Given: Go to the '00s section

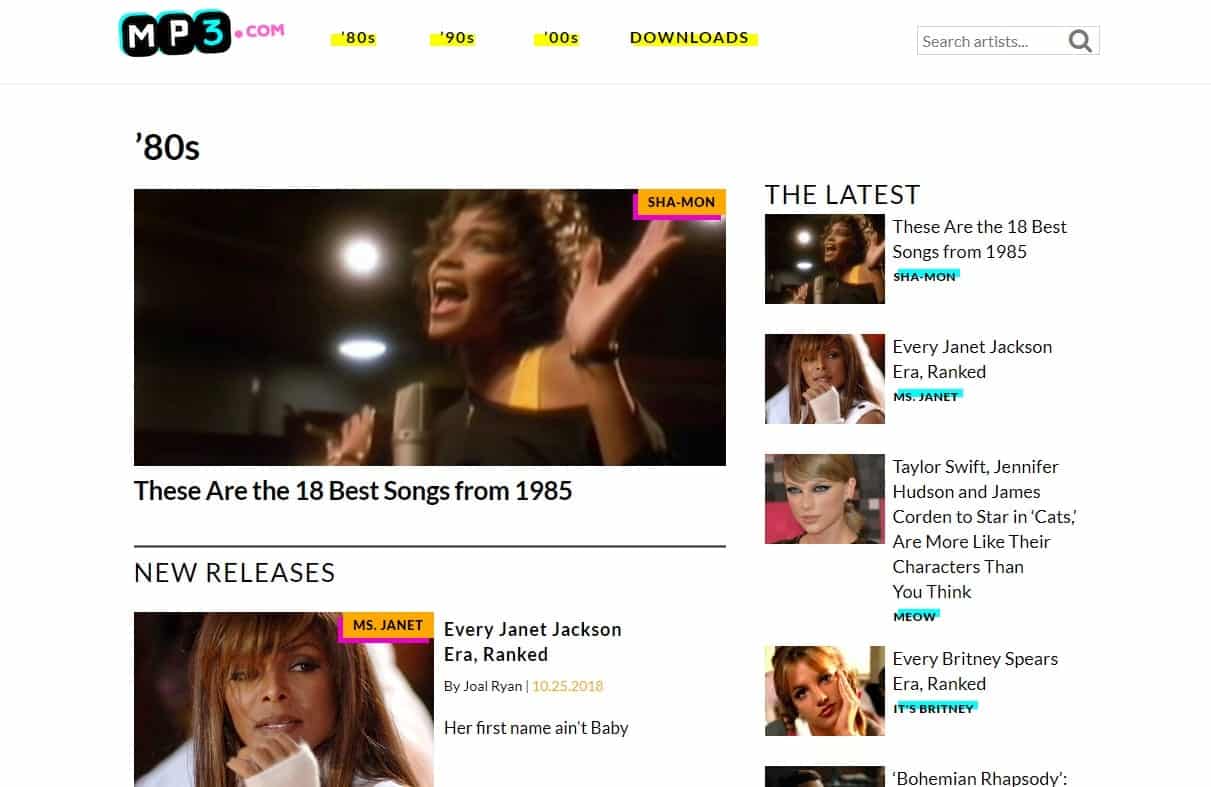Looking at the screenshot, I should coord(560,38).
